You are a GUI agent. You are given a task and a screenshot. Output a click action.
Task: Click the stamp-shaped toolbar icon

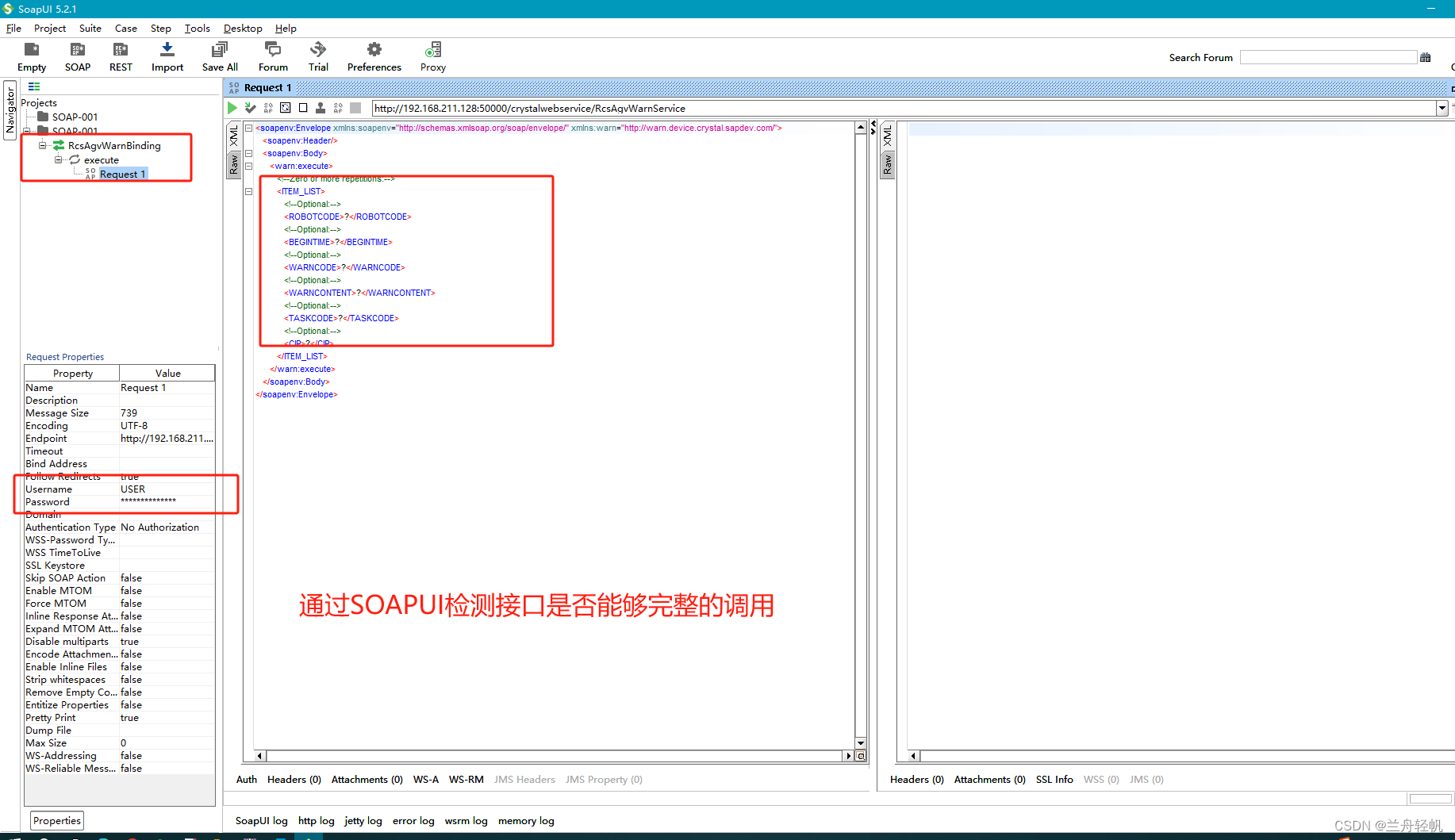point(321,108)
